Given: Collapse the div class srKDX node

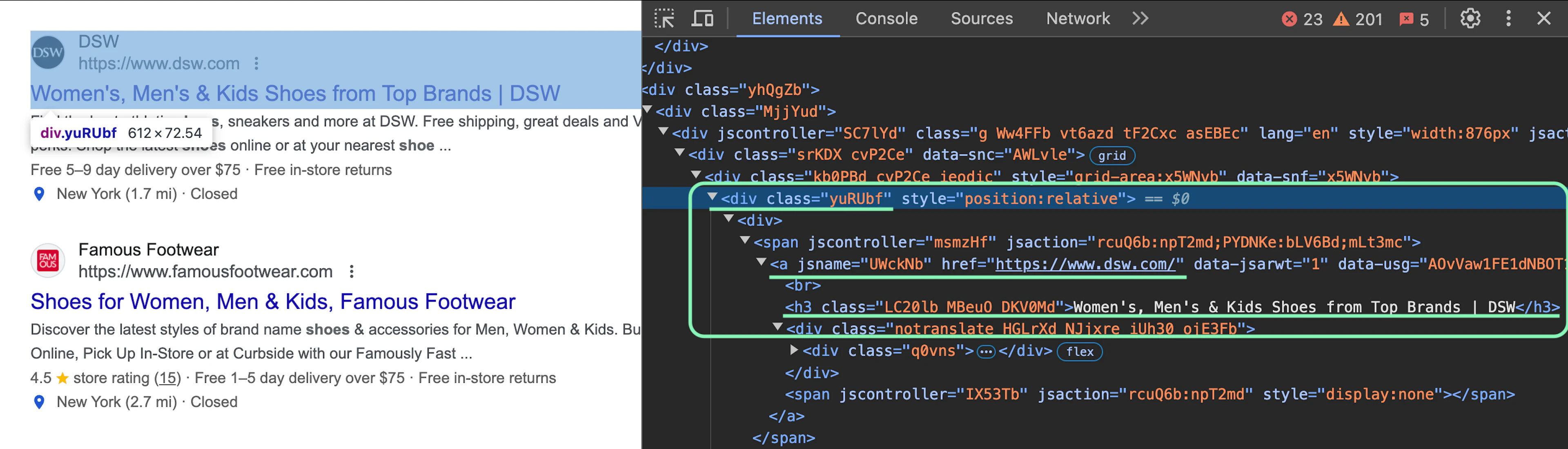Looking at the screenshot, I should (680, 153).
